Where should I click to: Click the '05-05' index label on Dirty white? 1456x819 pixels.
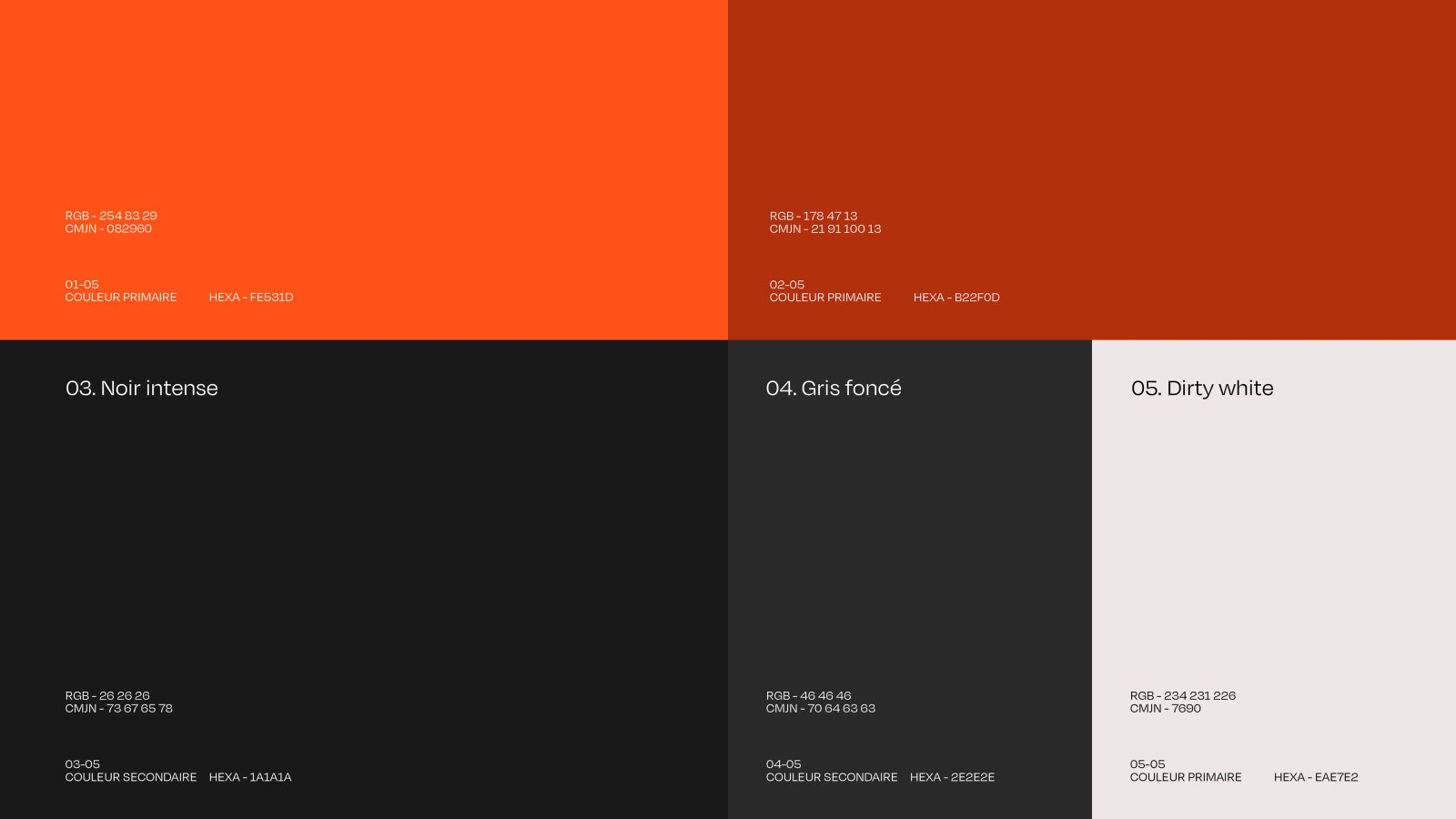pos(1146,763)
